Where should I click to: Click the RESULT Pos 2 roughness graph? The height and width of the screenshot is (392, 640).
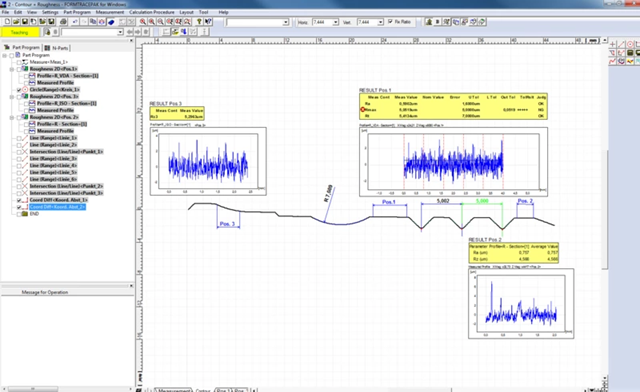[x=521, y=303]
